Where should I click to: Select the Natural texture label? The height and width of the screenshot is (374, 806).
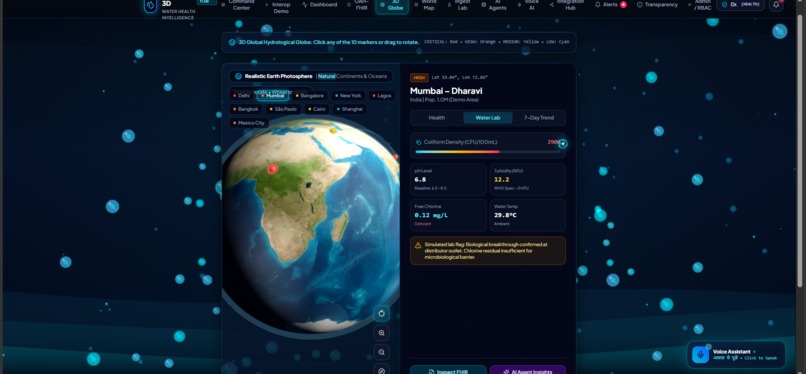(326, 76)
